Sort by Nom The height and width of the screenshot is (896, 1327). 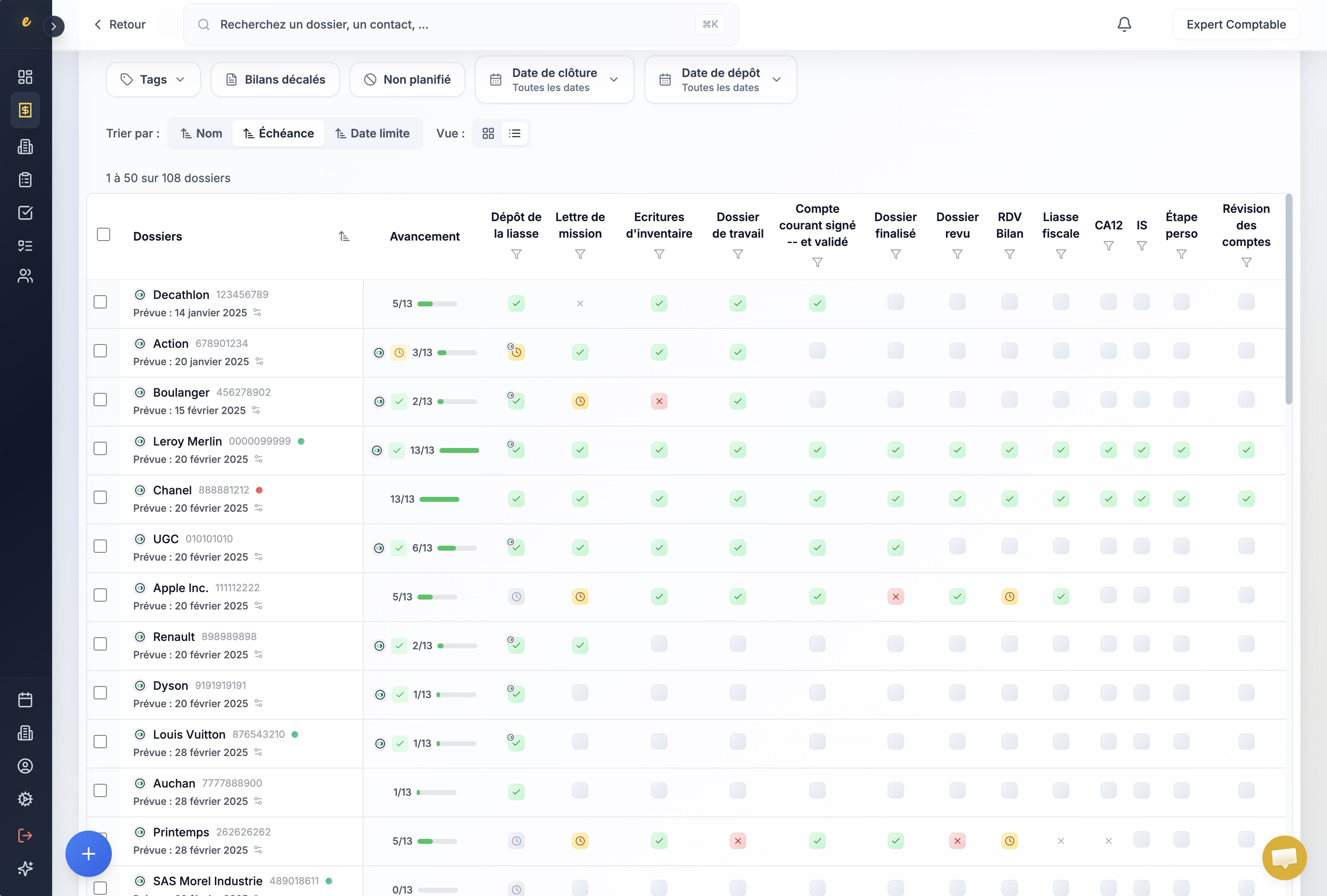click(201, 134)
